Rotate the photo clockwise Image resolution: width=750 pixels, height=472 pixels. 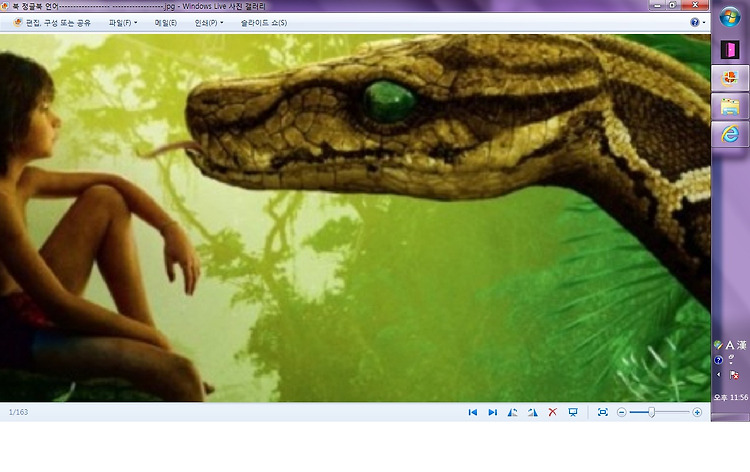click(x=532, y=412)
